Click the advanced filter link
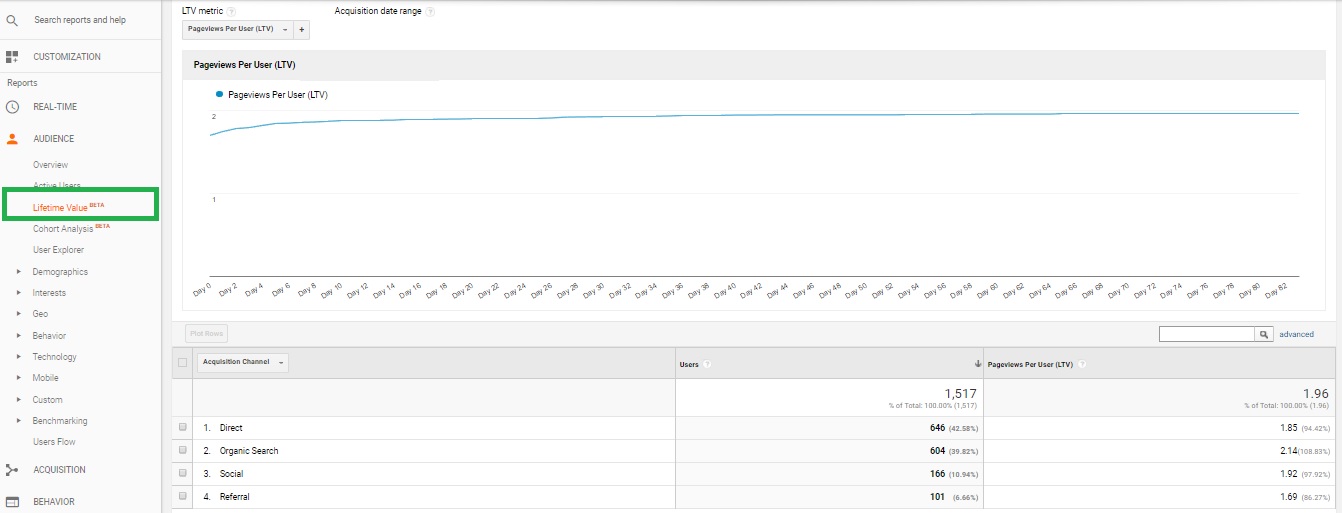Viewport: 1342px width, 513px height. pyautogui.click(x=1296, y=334)
